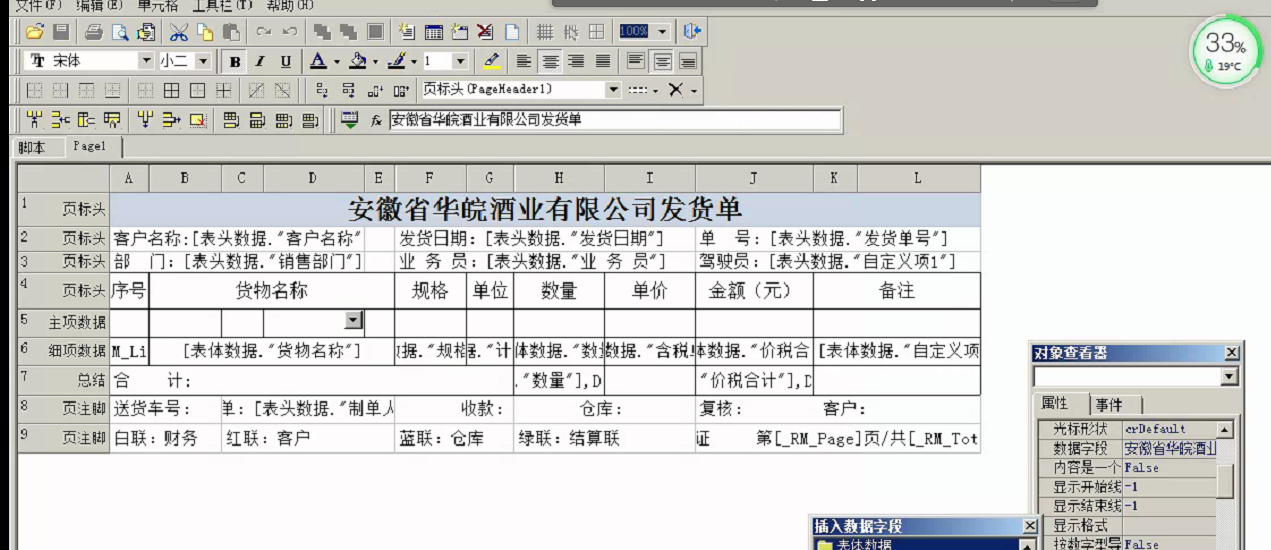The image size is (1271, 550).
Task: Set vertical align top
Action: 636,61
